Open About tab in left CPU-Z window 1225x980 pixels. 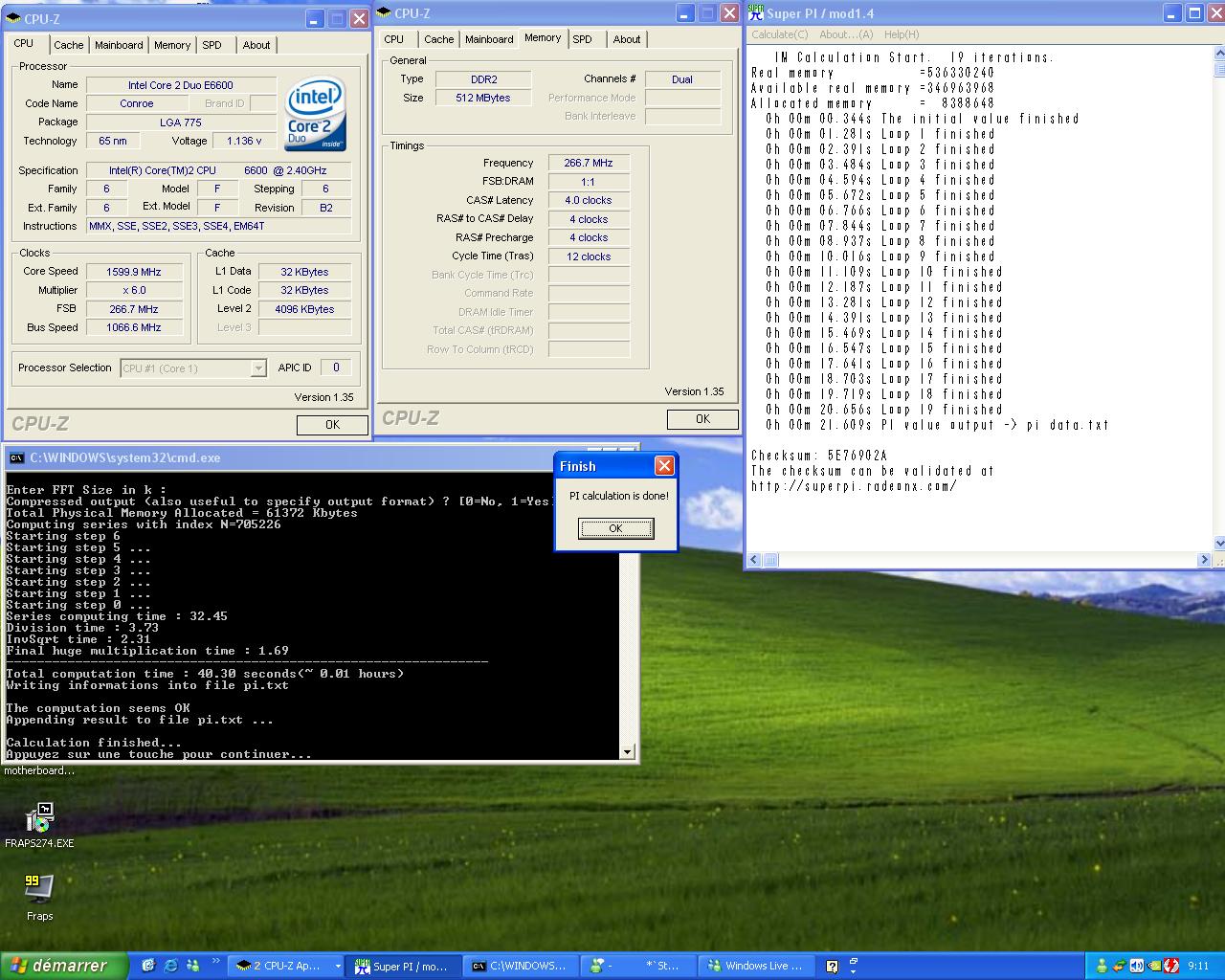tap(256, 45)
